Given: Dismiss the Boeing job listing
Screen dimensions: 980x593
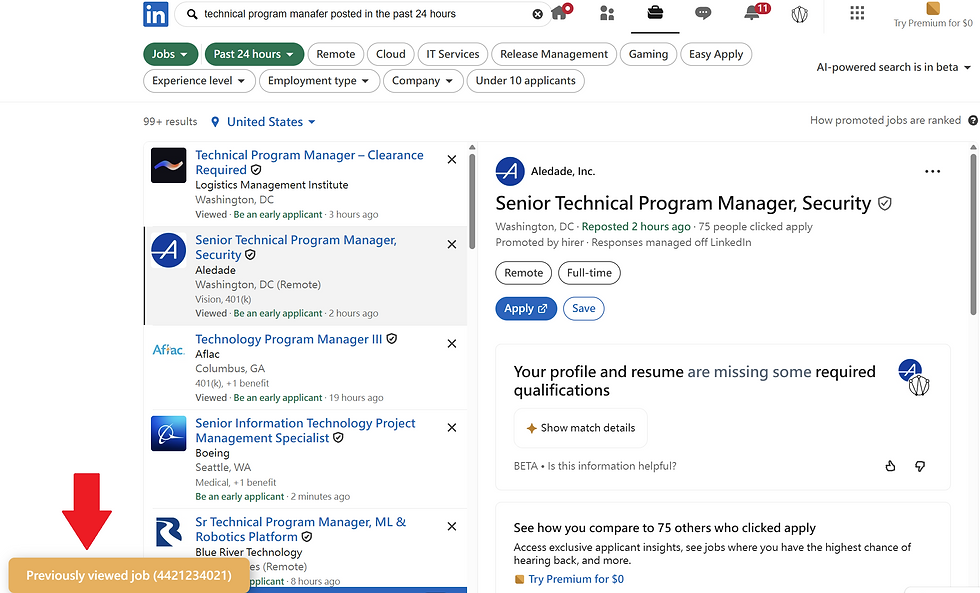Looking at the screenshot, I should [452, 427].
